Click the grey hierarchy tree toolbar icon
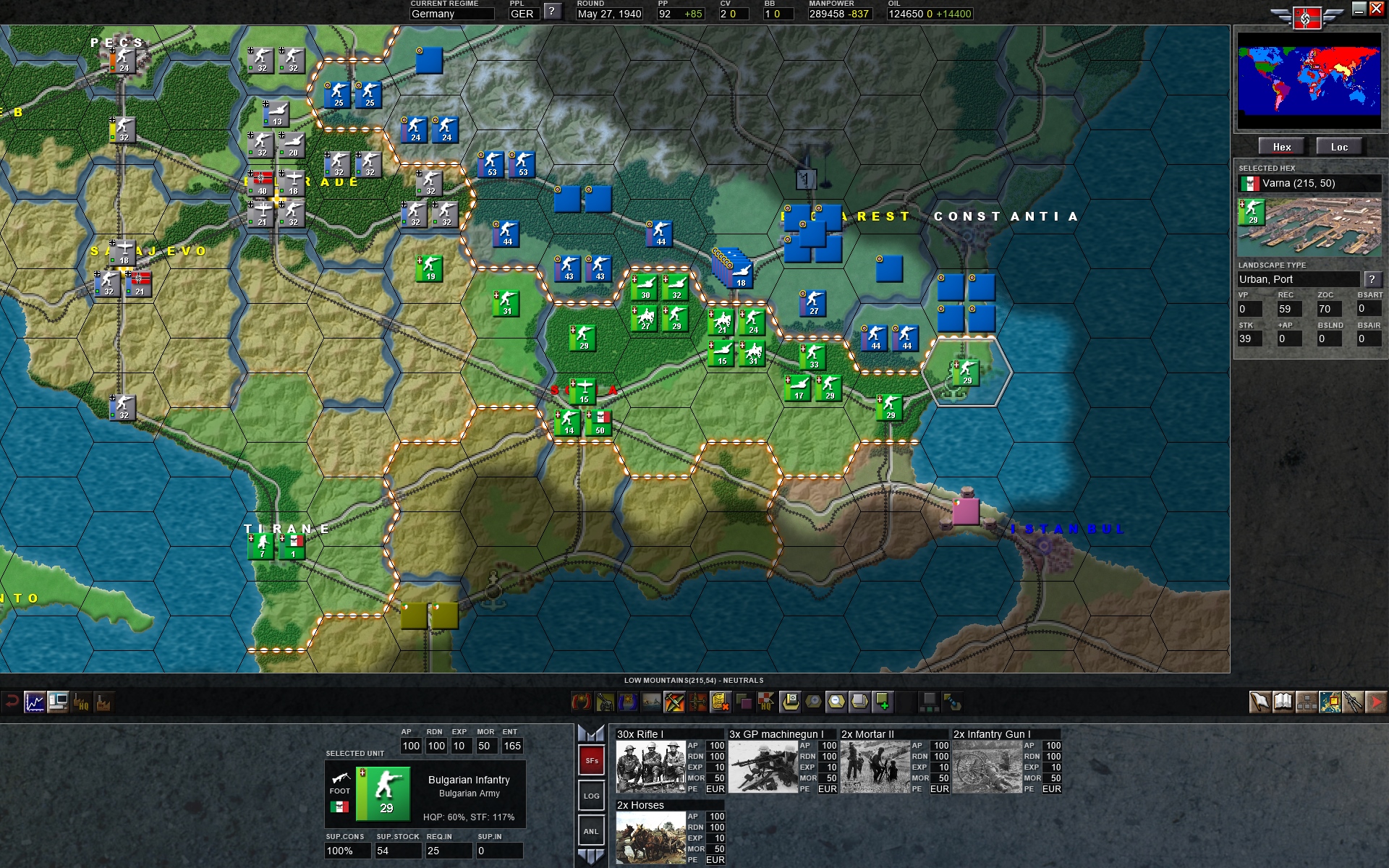This screenshot has width=1389, height=868. pos(929,702)
